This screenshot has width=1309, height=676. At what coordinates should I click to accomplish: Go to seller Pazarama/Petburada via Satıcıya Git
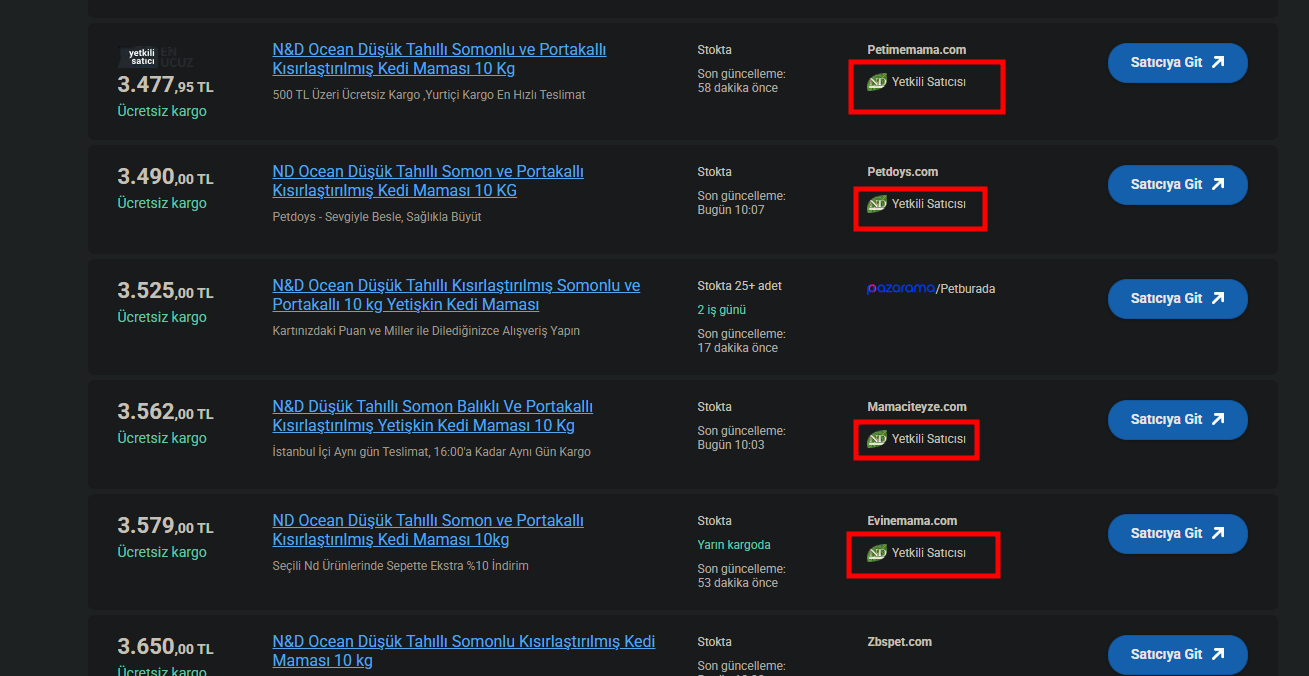click(1178, 298)
